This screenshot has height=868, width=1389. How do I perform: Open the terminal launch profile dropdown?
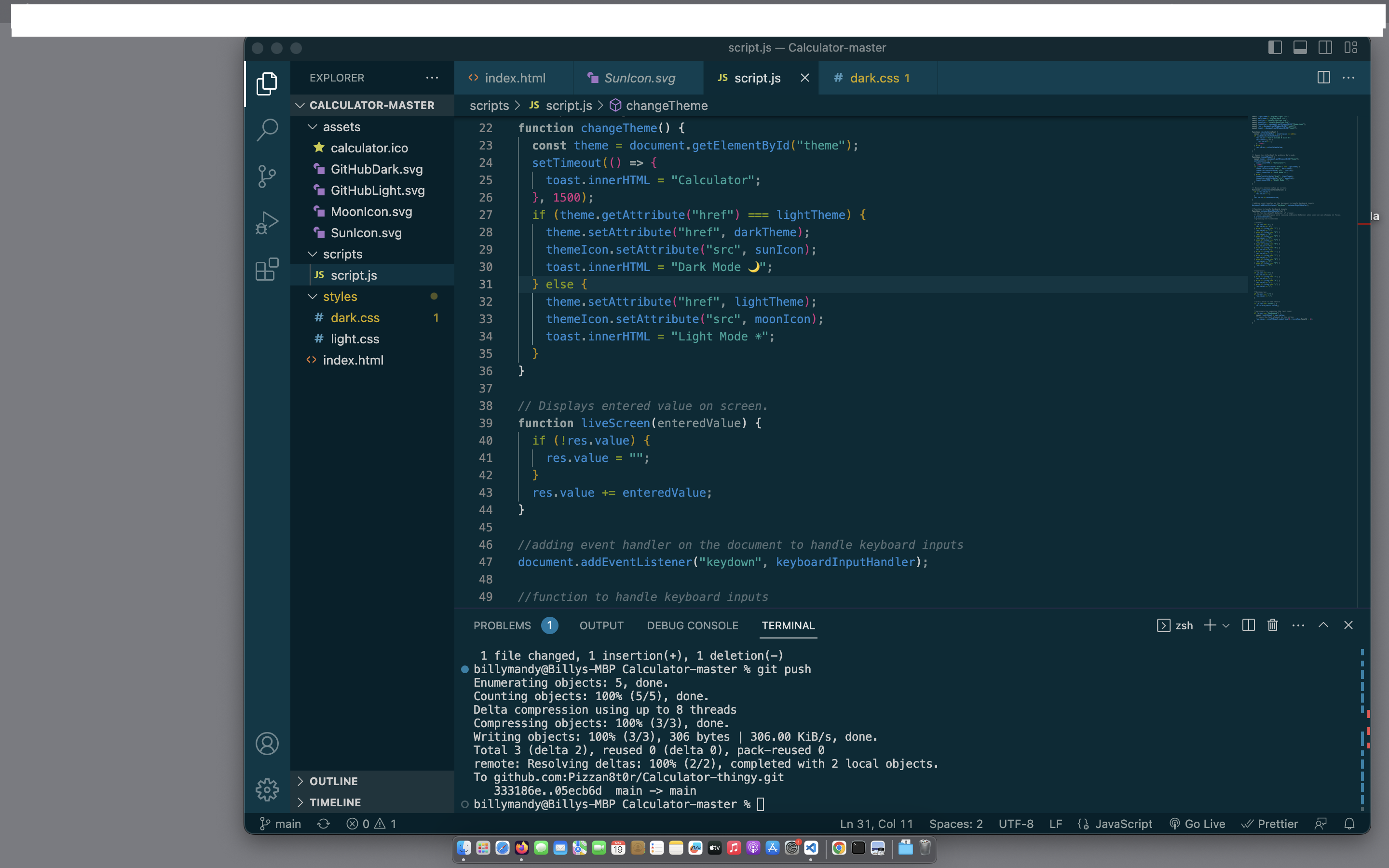pyautogui.click(x=1226, y=625)
